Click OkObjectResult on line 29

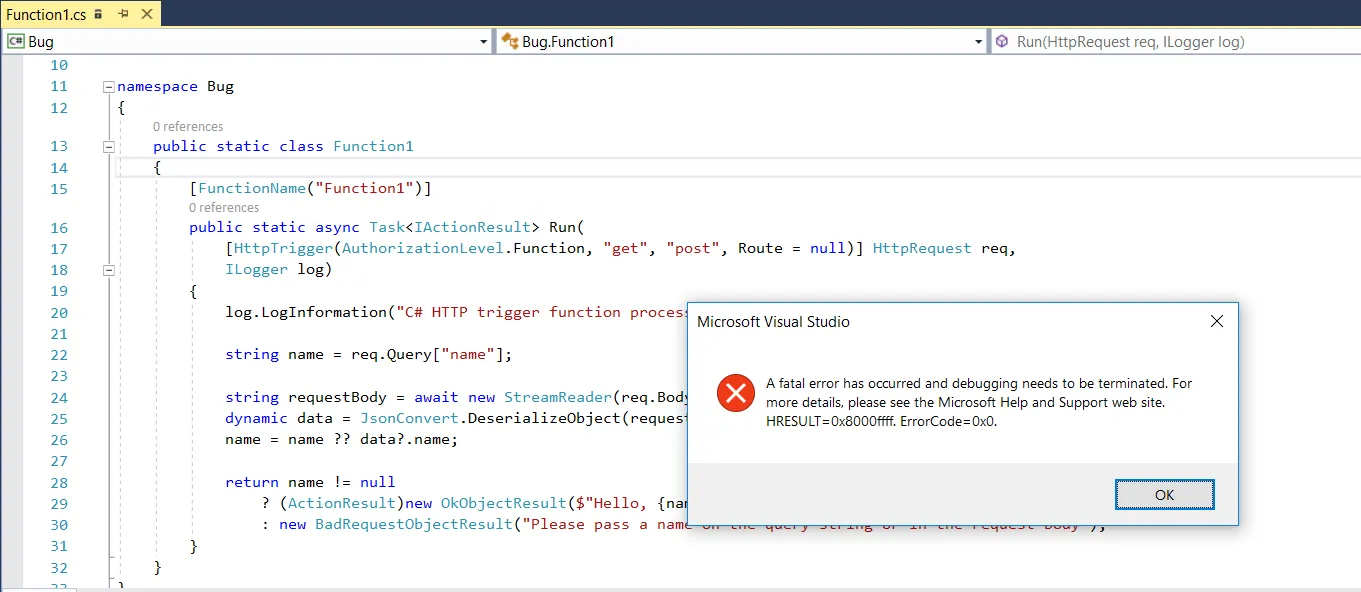pos(504,503)
